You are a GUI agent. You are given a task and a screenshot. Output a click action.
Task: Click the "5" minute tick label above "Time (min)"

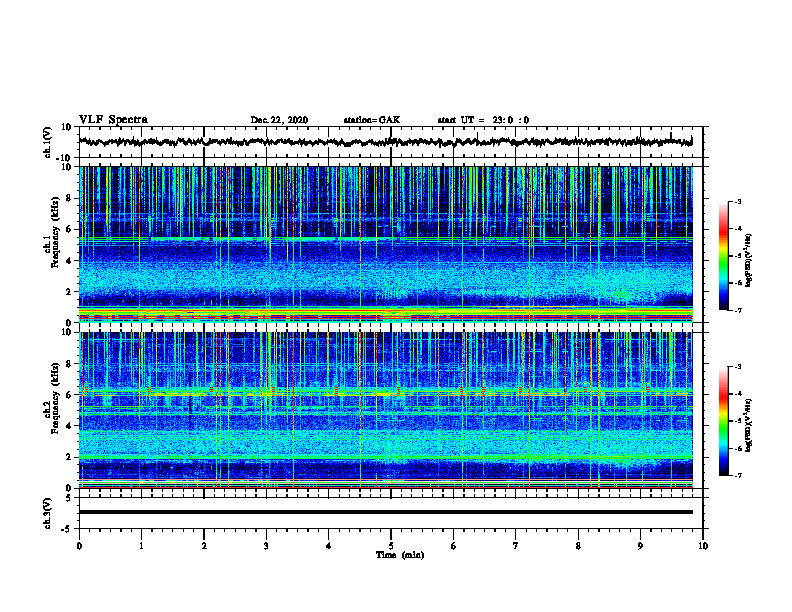click(391, 546)
